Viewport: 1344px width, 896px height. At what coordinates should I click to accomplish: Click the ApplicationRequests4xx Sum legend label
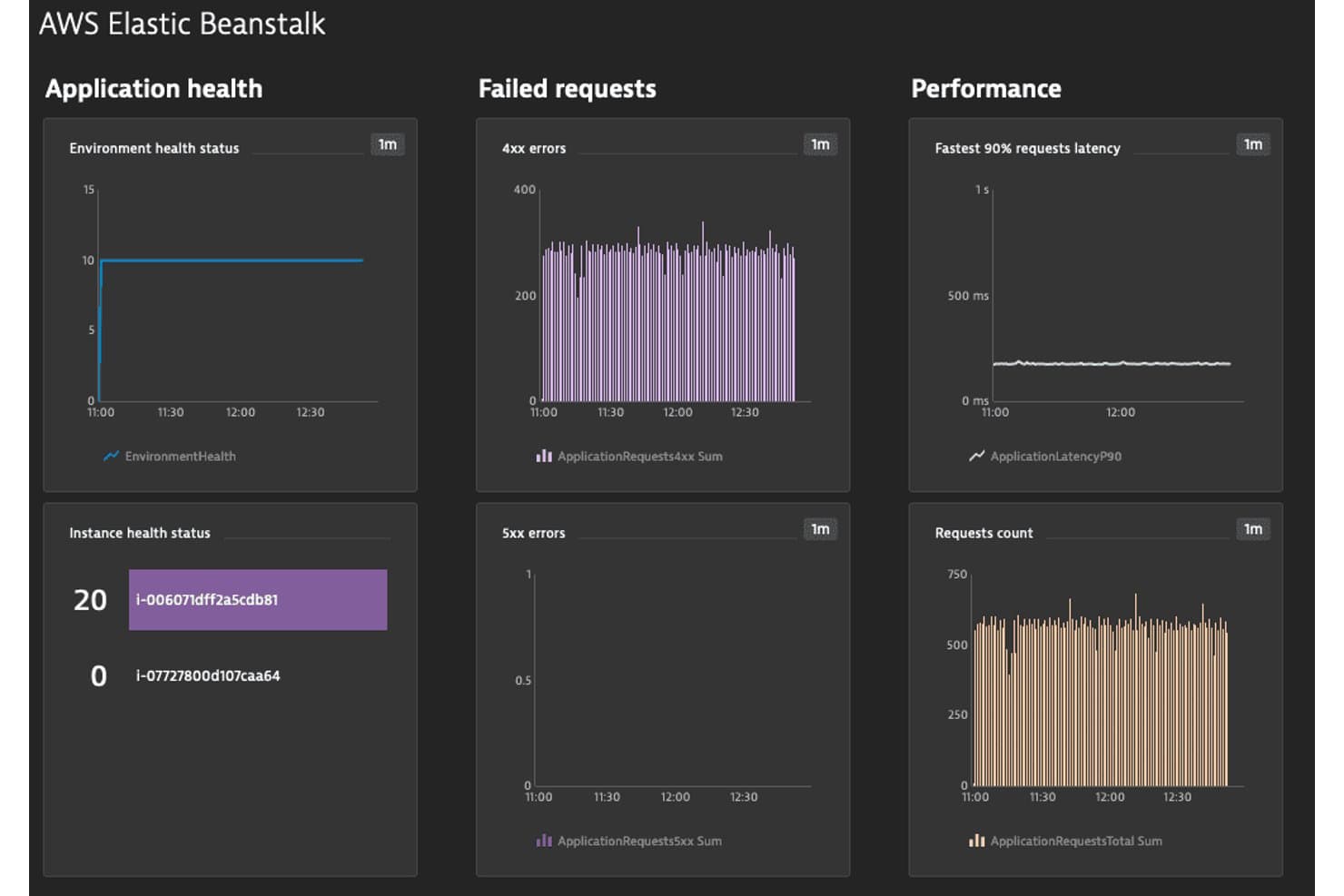coord(640,456)
